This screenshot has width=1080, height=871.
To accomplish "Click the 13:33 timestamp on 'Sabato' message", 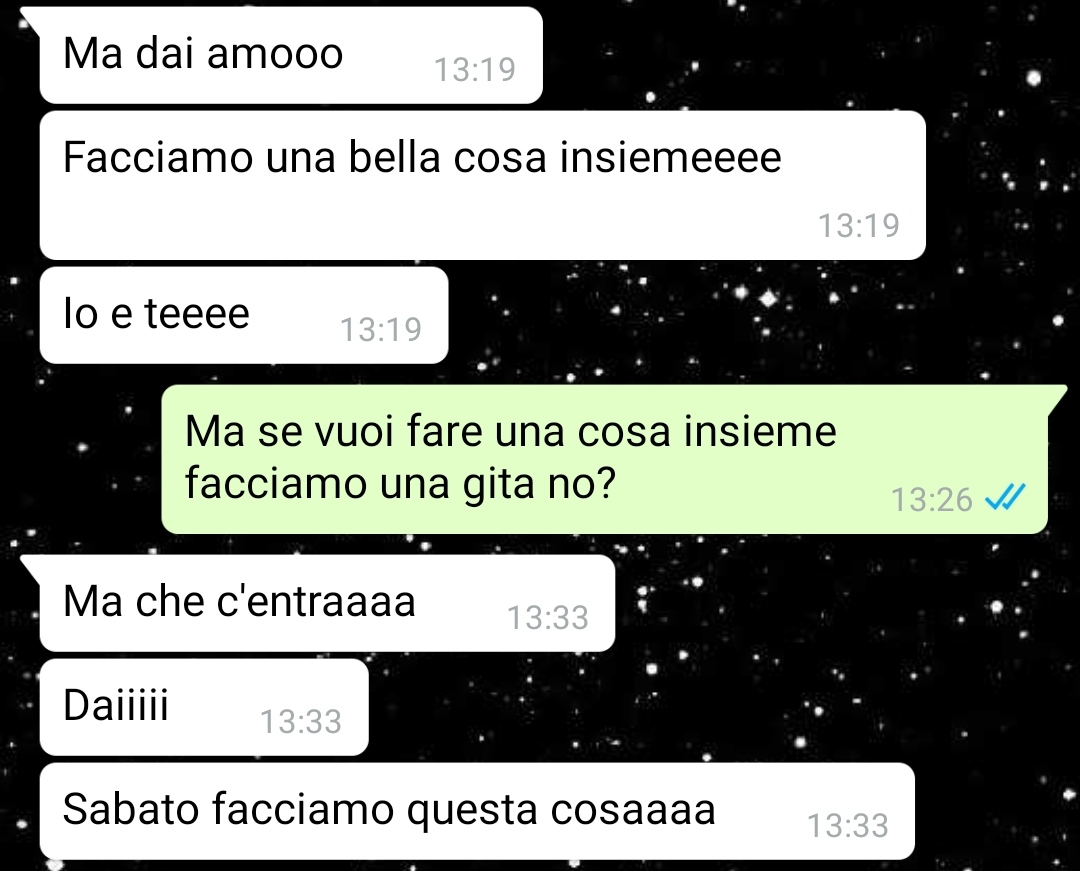I will click(848, 826).
